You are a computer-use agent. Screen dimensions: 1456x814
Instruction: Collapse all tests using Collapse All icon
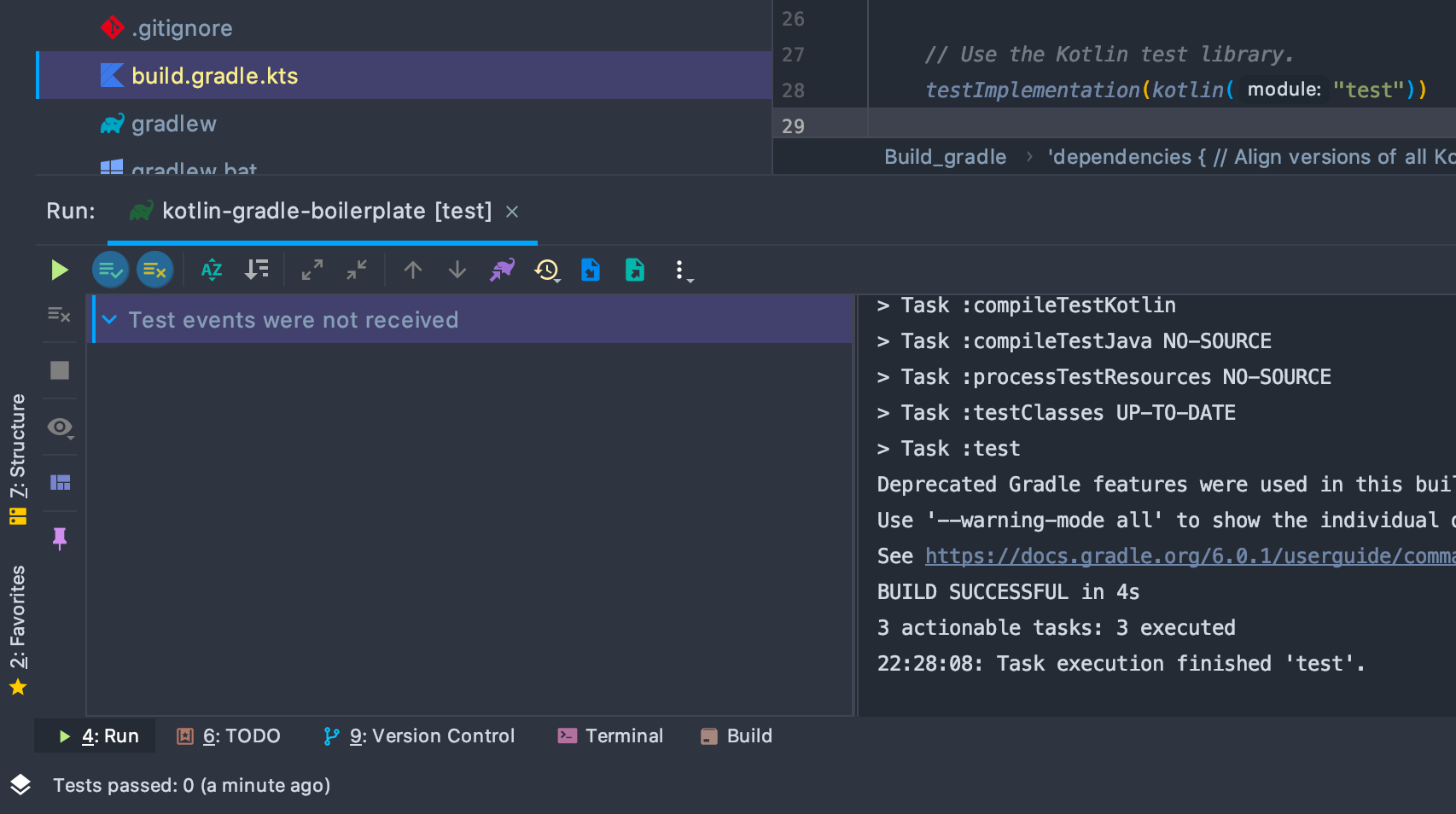click(x=356, y=270)
